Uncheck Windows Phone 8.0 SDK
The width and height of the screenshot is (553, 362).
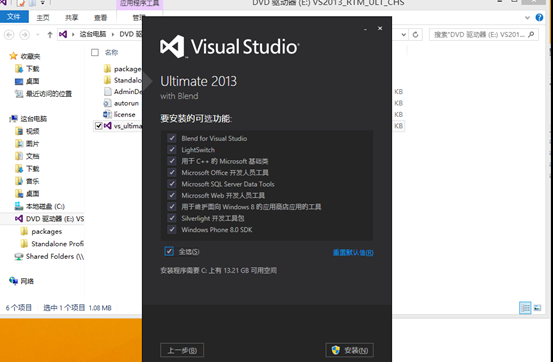172,229
